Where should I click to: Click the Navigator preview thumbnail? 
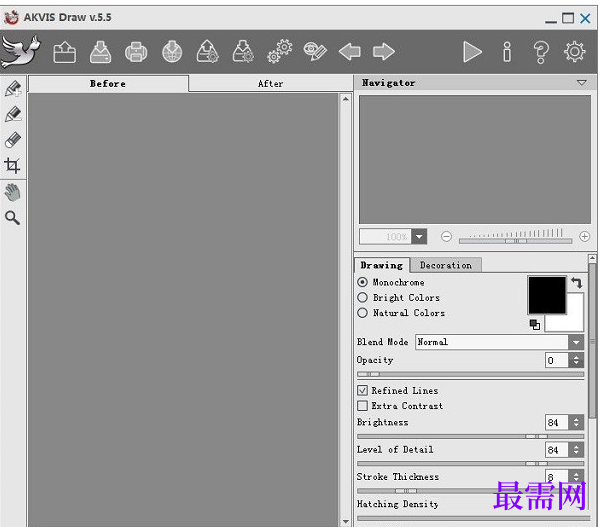coord(475,159)
